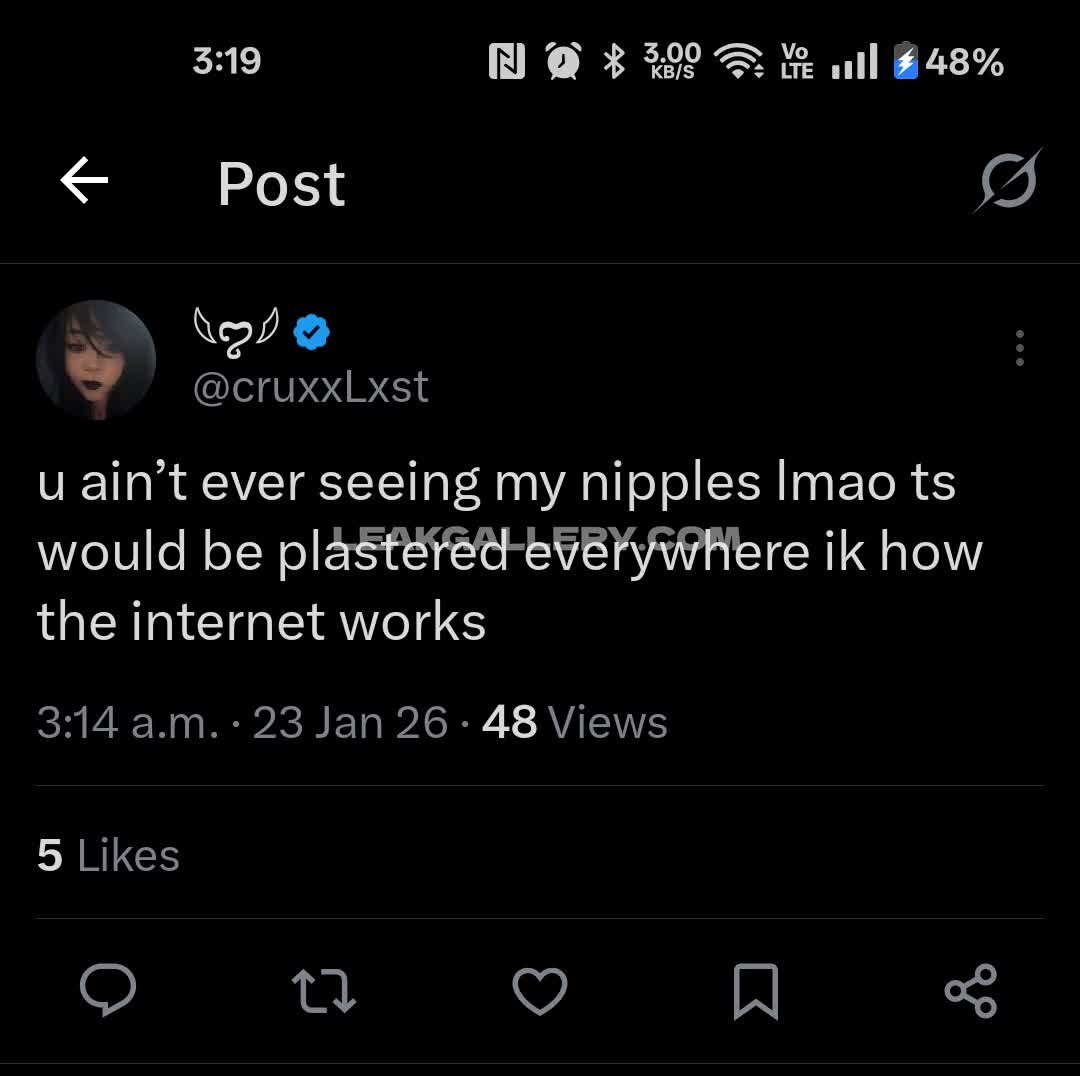This screenshot has width=1080, height=1076.
Task: Tap the battery 48% indicator
Action: click(x=948, y=62)
